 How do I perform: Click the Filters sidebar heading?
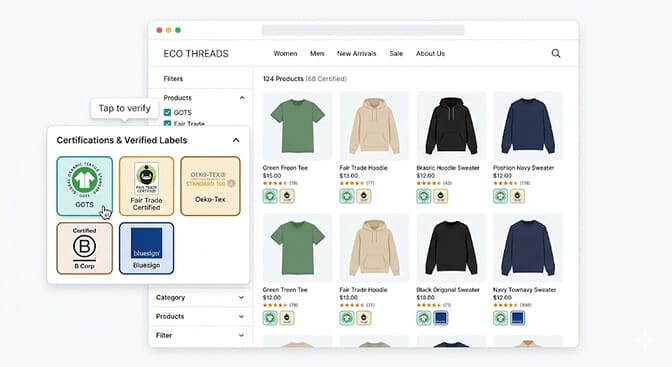(x=173, y=78)
